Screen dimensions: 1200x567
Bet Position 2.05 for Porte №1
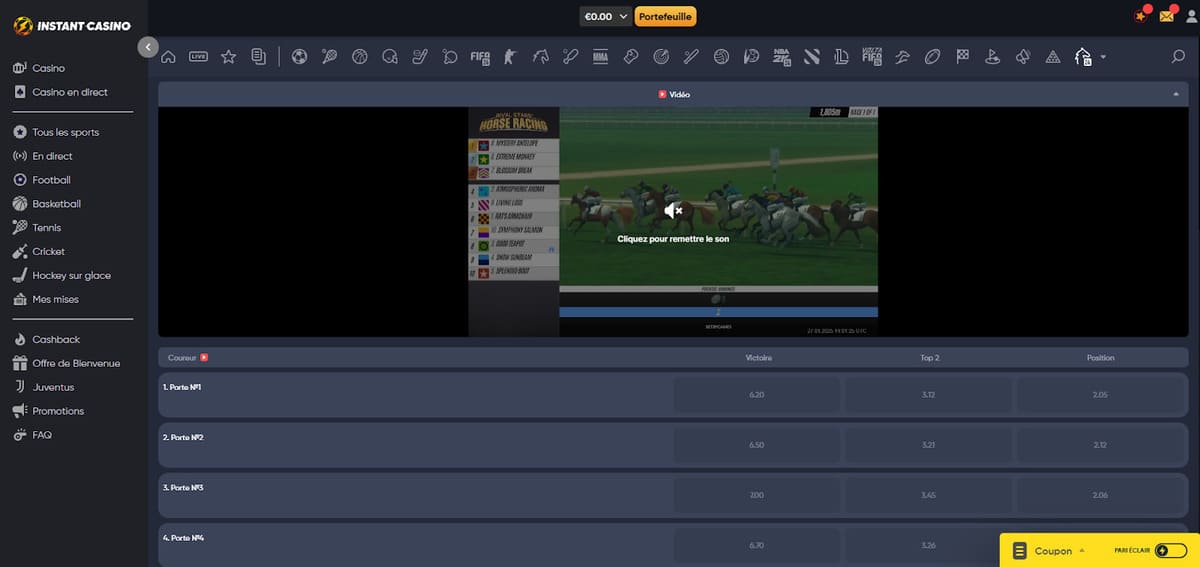coord(1100,395)
